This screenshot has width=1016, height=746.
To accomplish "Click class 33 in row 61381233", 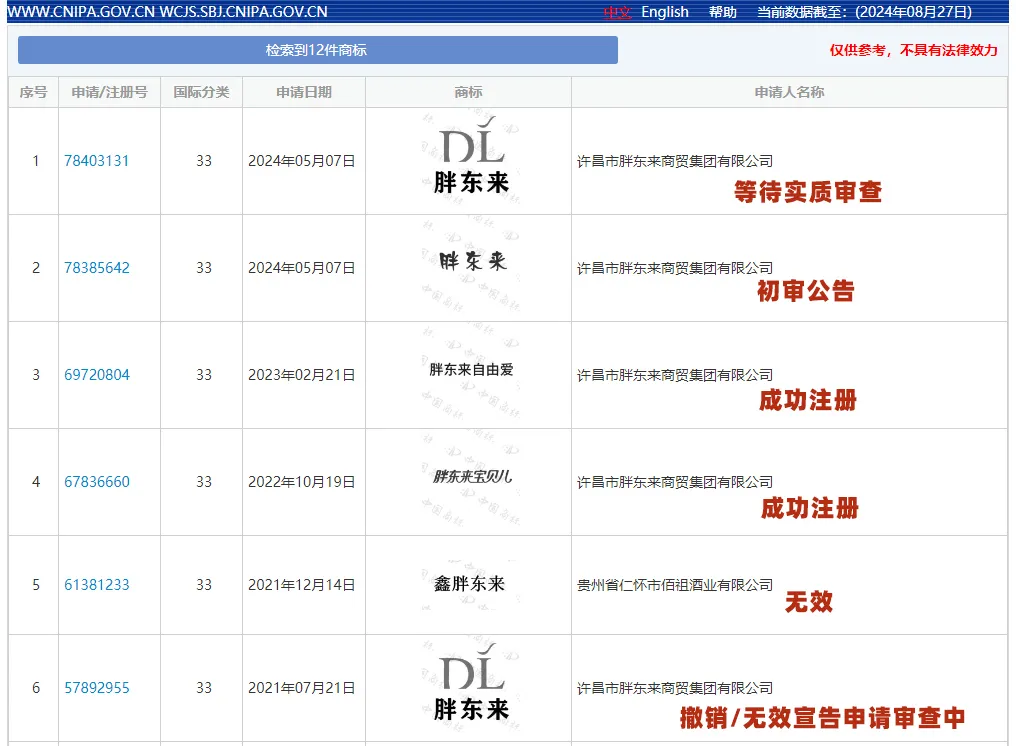I will [203, 585].
